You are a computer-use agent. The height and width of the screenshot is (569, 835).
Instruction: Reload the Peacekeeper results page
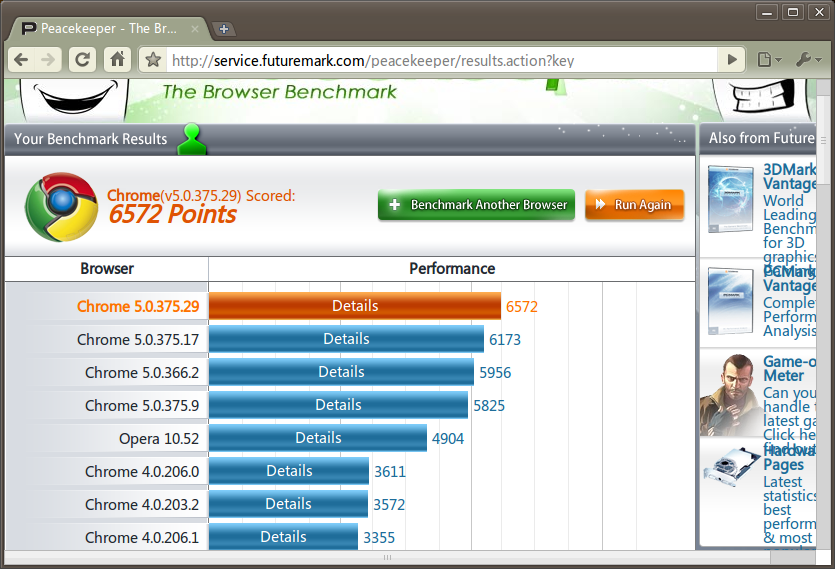(x=83, y=60)
